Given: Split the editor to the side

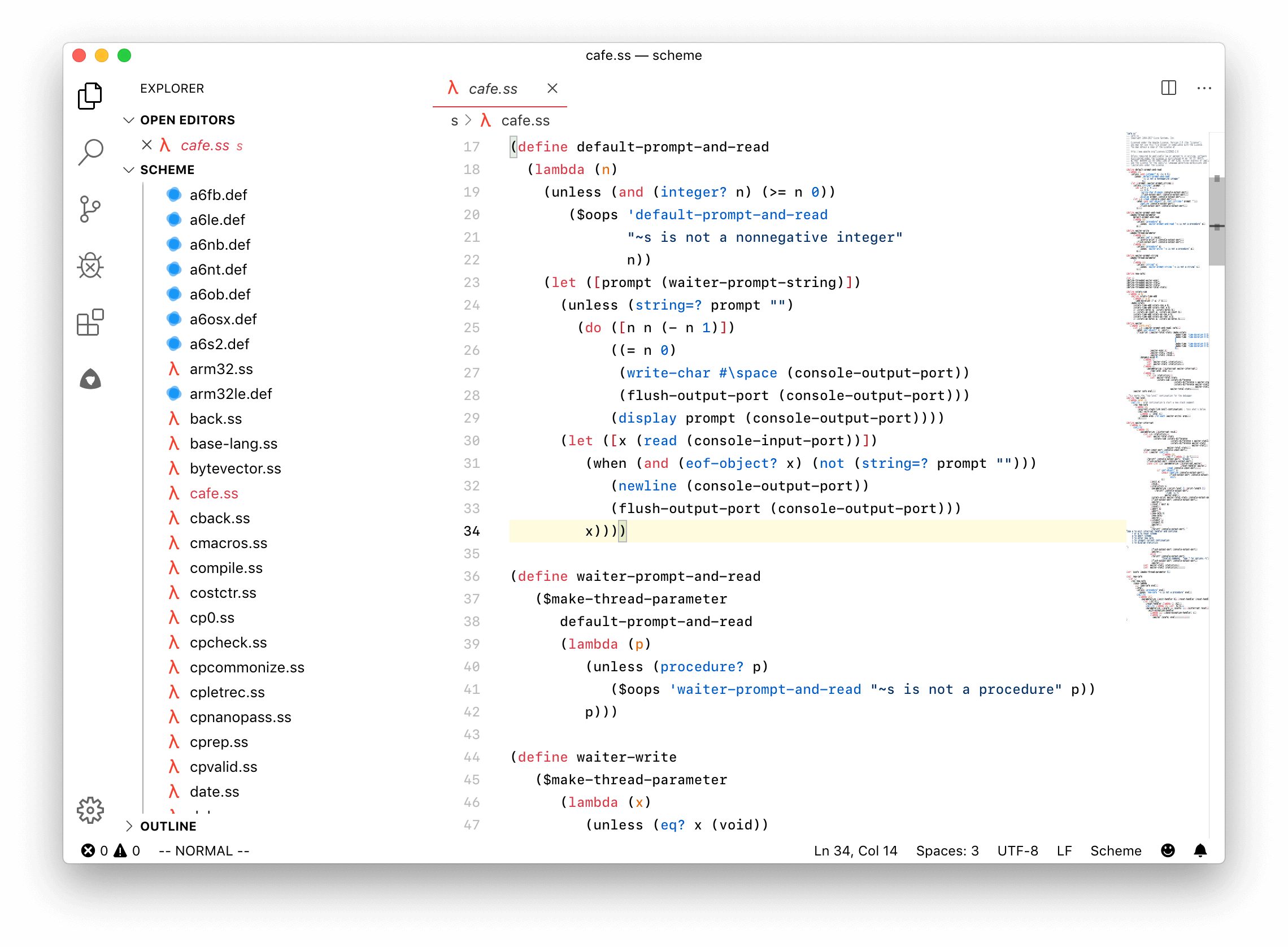Looking at the screenshot, I should [1168, 88].
